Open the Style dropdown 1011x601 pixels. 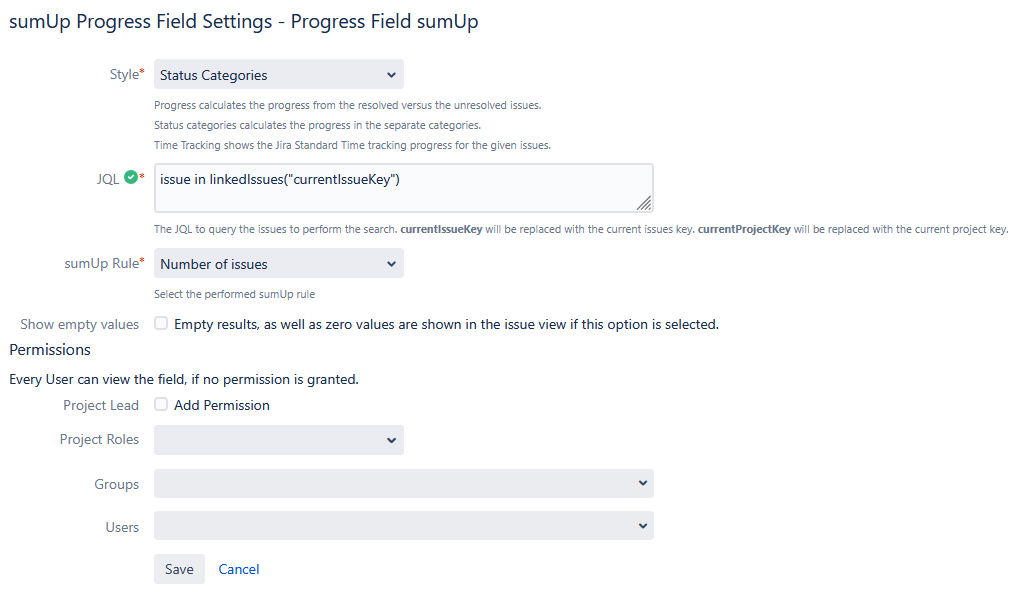pos(278,74)
